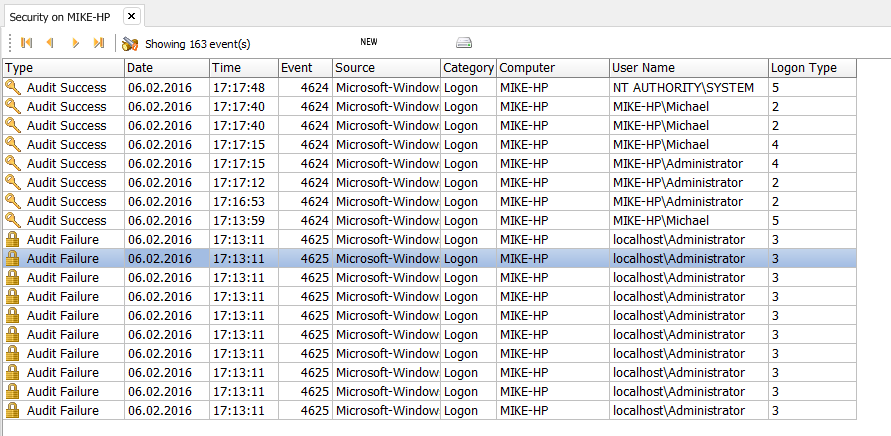
Task: Click the key icon of the 17:16:53 event
Action: click(13, 201)
